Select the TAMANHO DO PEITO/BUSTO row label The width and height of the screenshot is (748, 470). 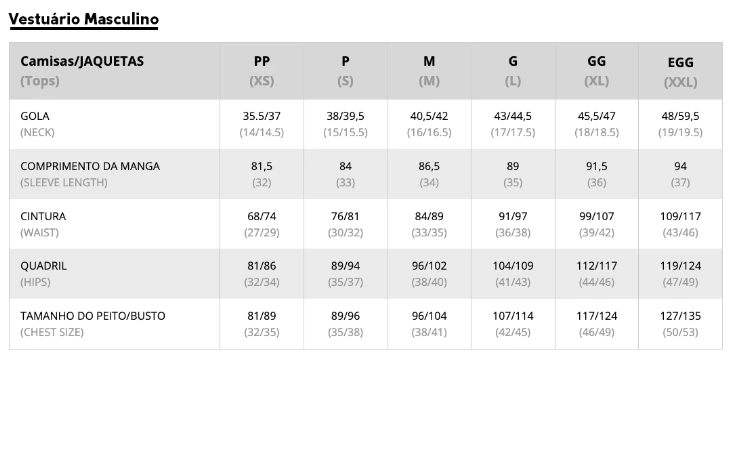click(114, 324)
